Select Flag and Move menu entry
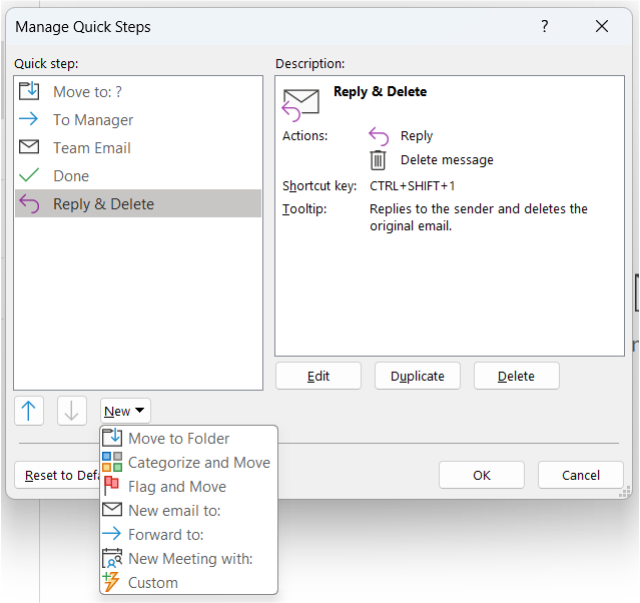 (176, 486)
